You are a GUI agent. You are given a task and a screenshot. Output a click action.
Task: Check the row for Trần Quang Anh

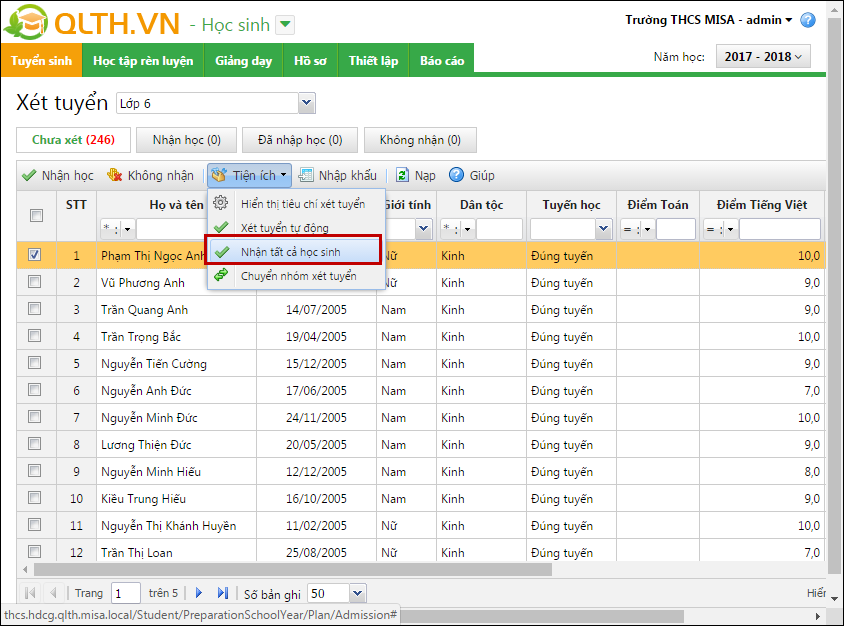click(35, 309)
